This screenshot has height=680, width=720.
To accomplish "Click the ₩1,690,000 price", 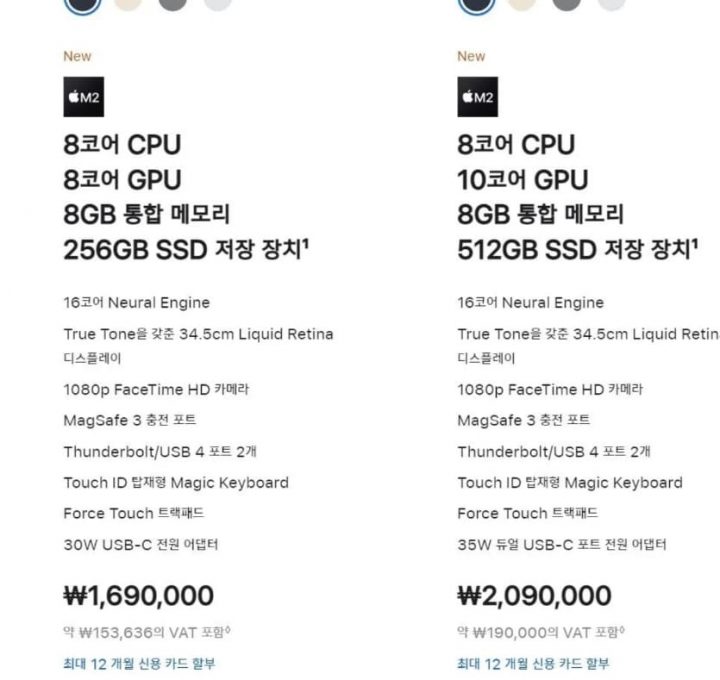I will click(x=139, y=596).
